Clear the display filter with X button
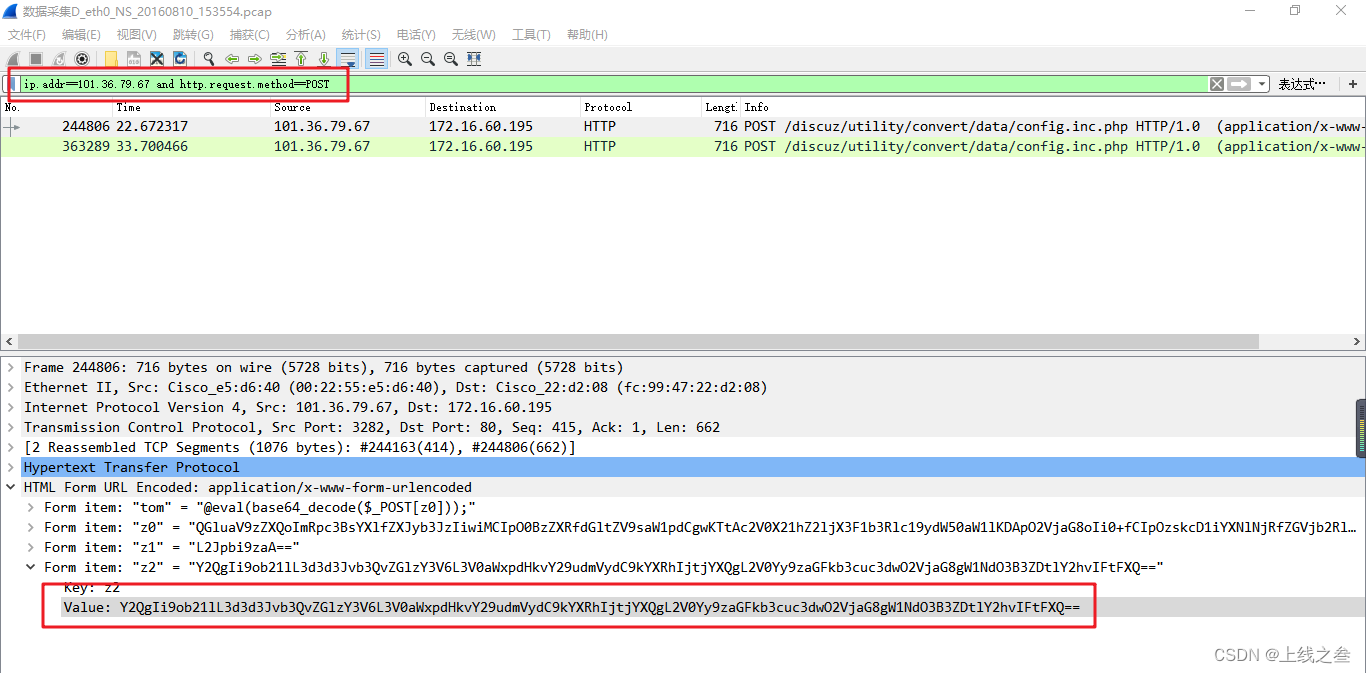 point(1217,84)
